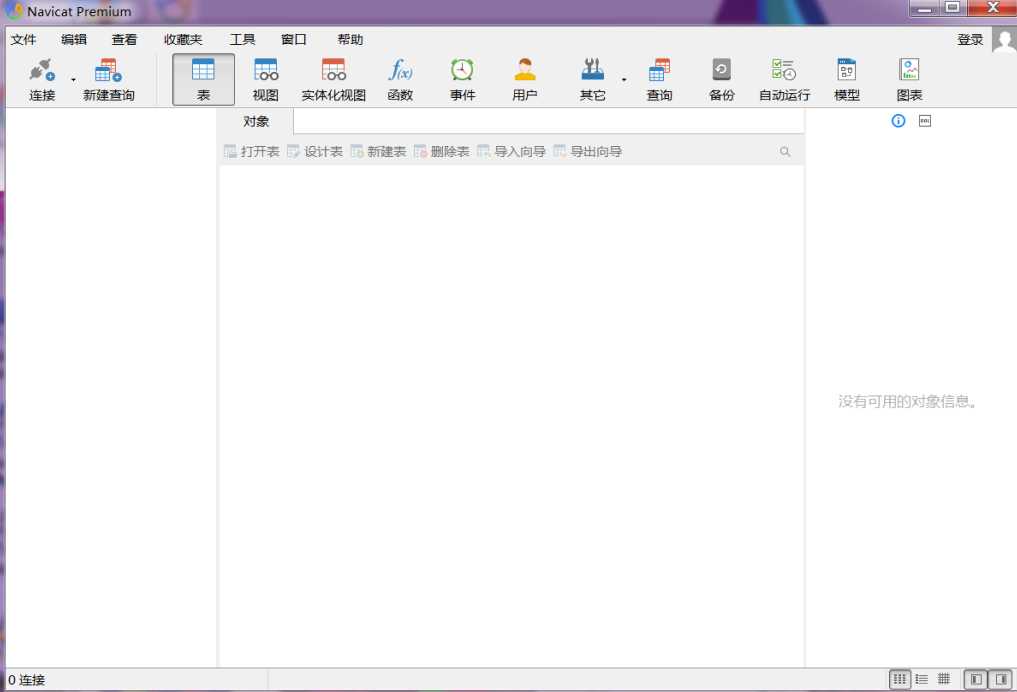Minimize the Navicat Premium window

point(924,8)
